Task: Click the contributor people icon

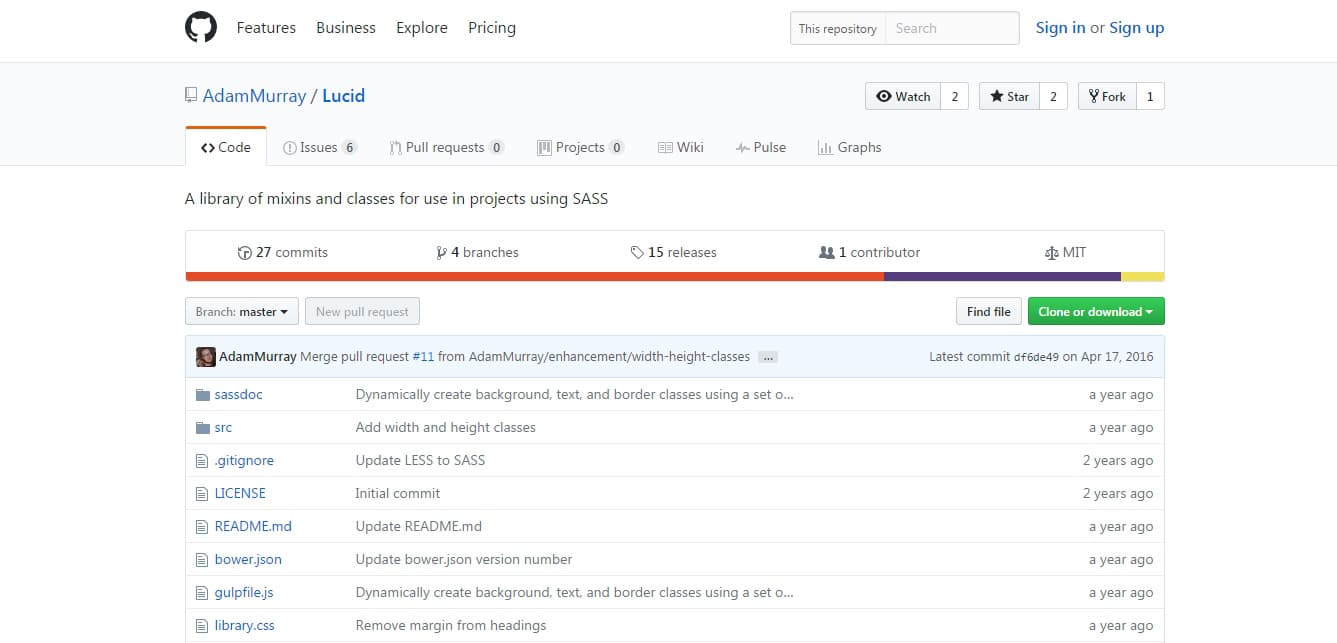Action: [826, 253]
